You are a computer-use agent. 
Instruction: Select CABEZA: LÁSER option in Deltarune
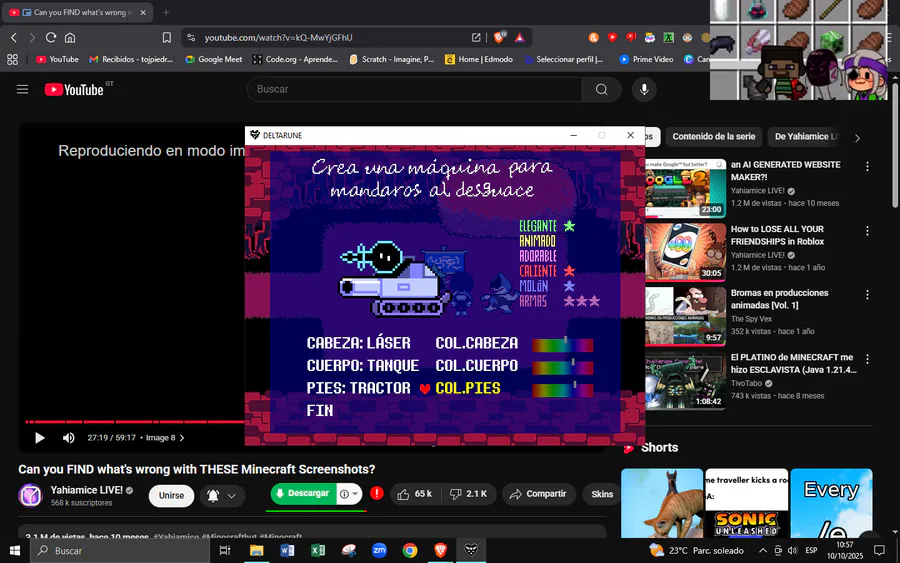358,343
